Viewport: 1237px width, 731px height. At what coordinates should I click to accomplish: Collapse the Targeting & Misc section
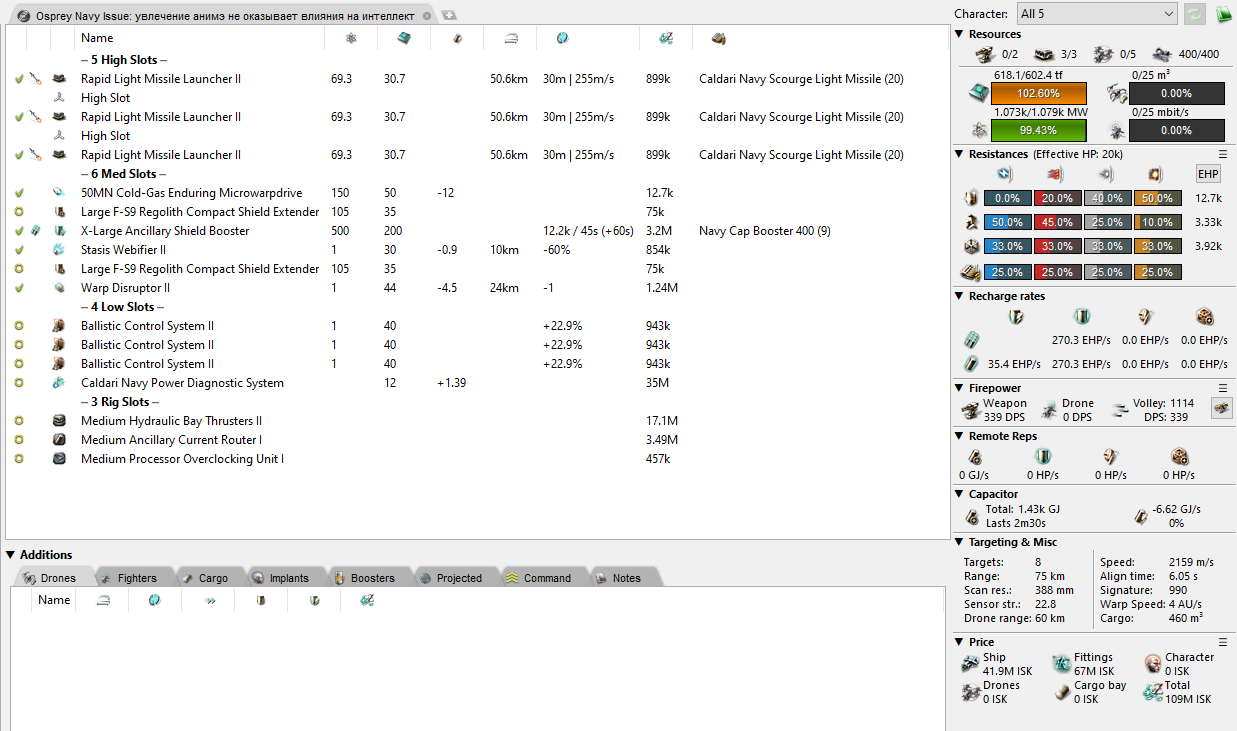point(960,542)
